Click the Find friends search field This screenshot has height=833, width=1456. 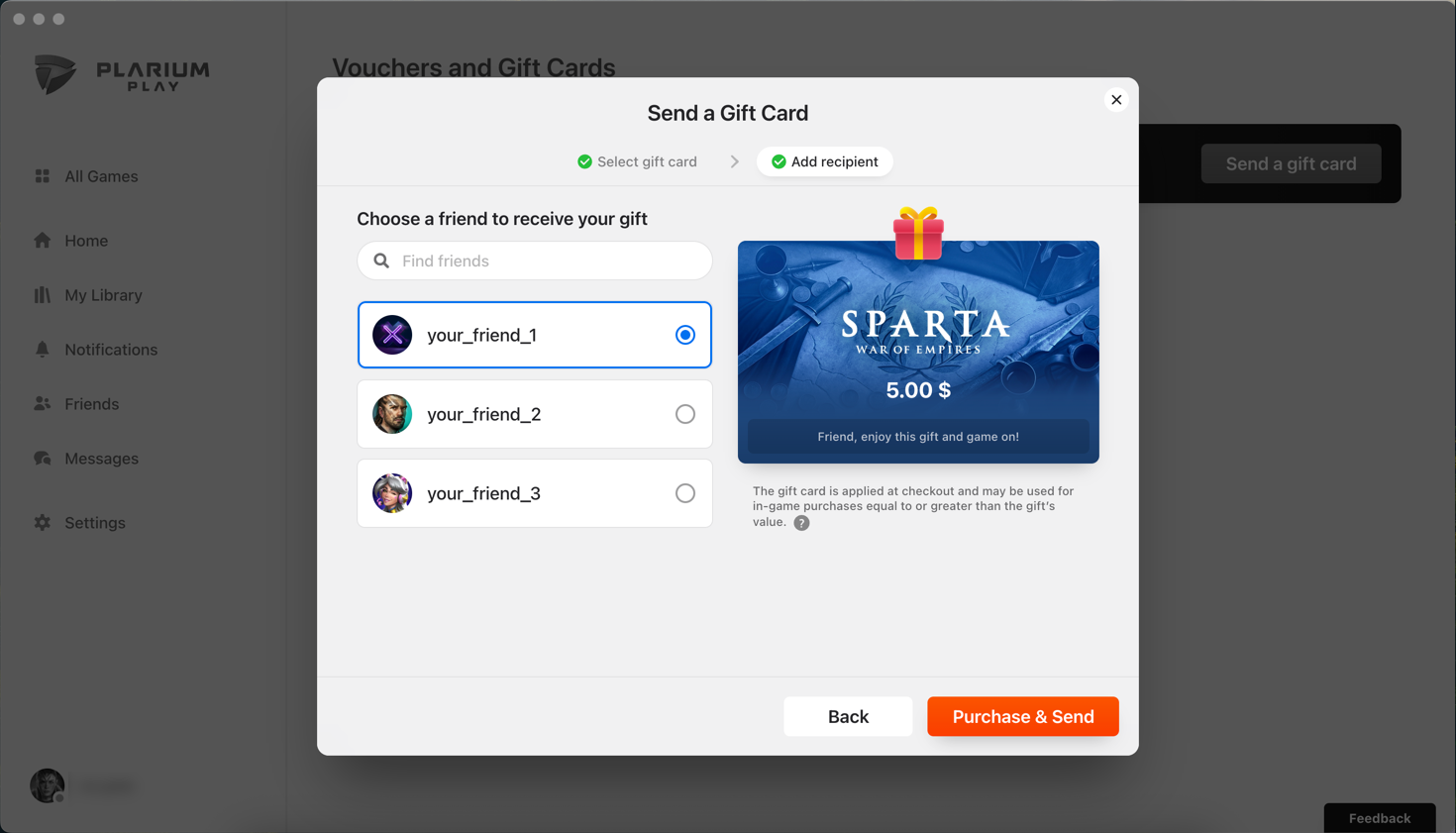pos(535,260)
